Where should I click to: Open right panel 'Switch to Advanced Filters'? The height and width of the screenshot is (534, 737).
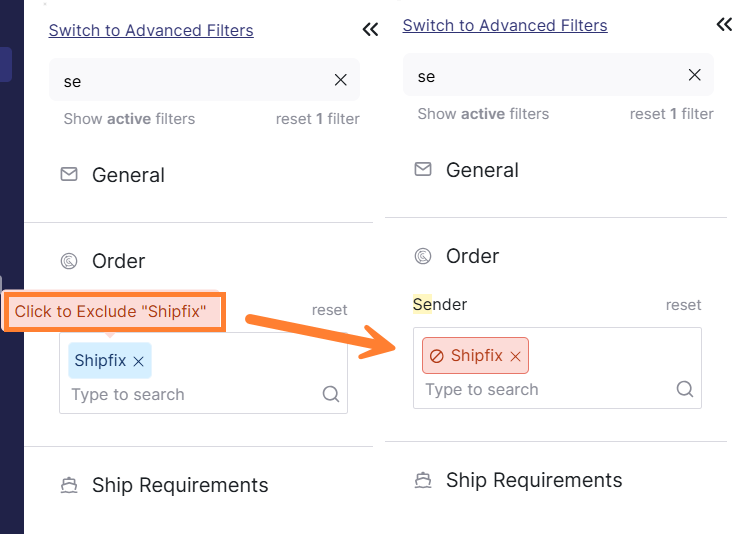(x=505, y=25)
